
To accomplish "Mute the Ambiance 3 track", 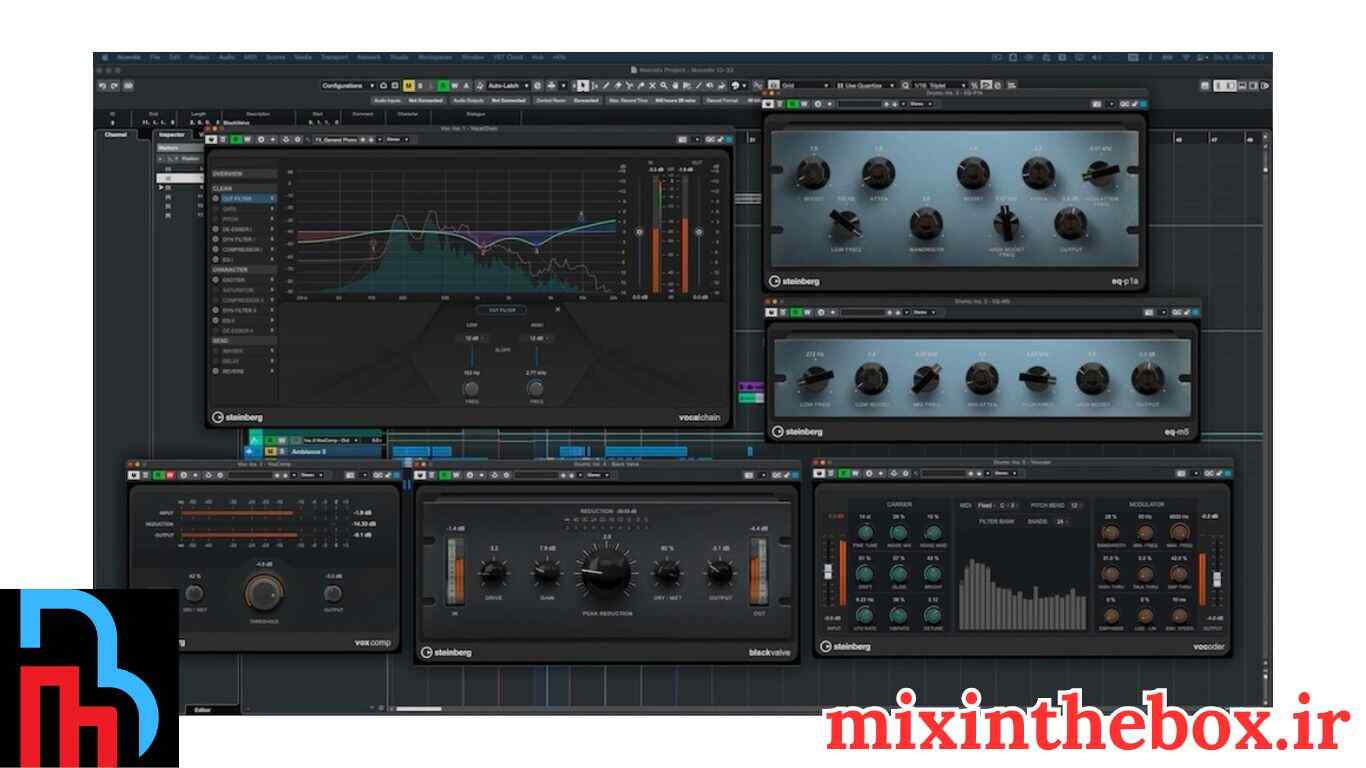I will 271,452.
